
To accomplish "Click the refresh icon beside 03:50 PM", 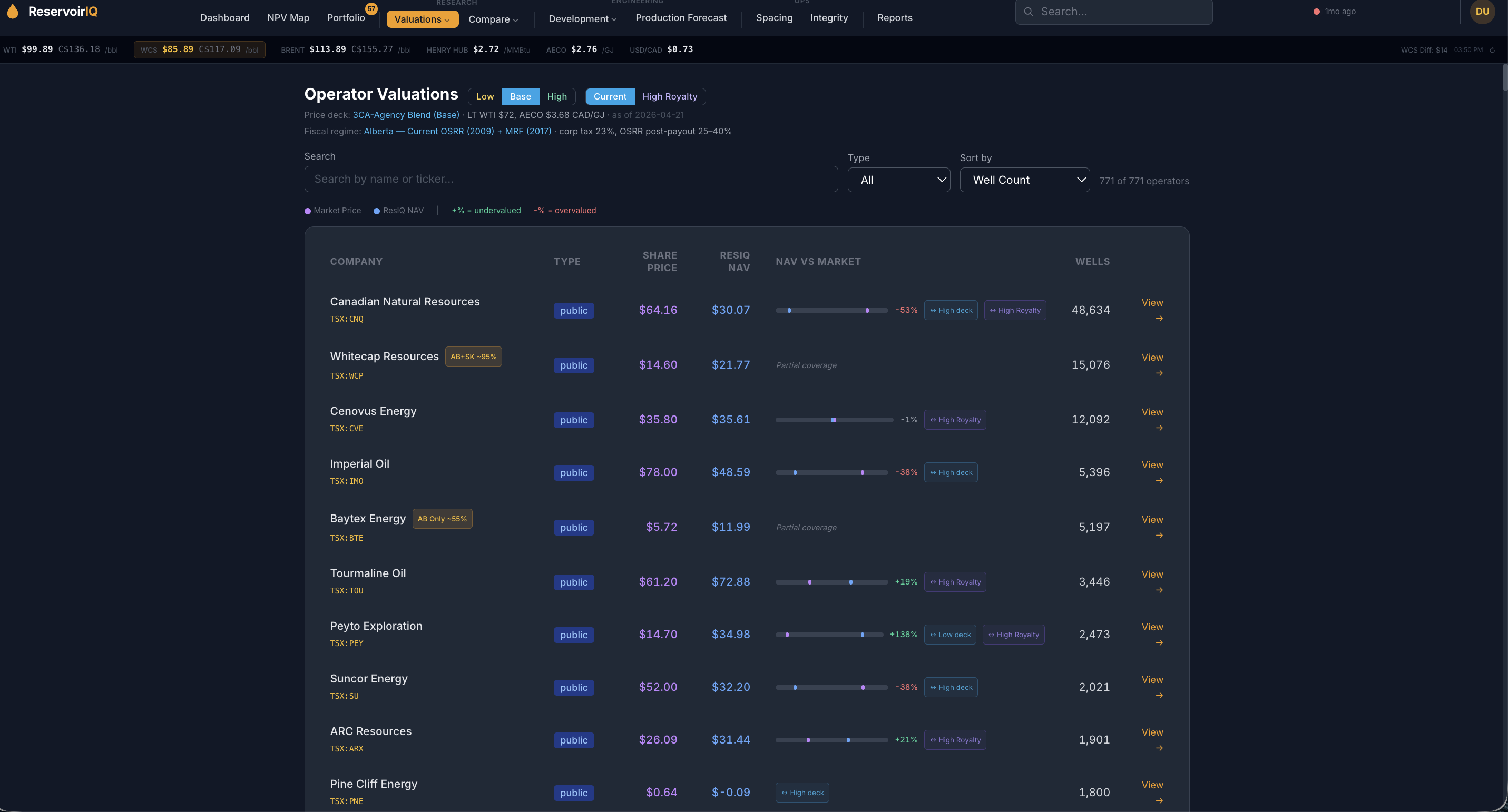I will click(x=1492, y=49).
